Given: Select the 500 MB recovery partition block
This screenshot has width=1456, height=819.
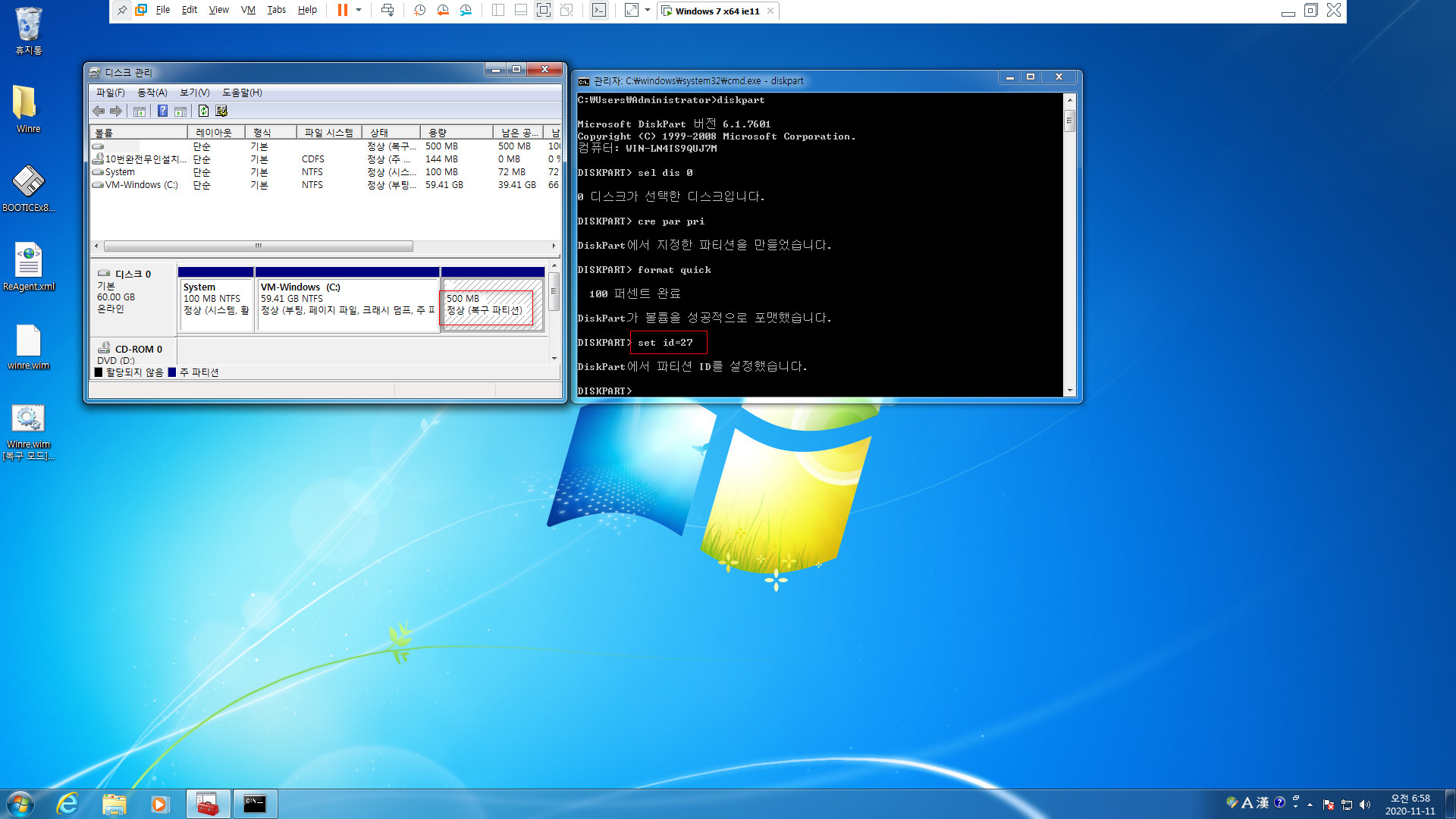Looking at the screenshot, I should (493, 300).
